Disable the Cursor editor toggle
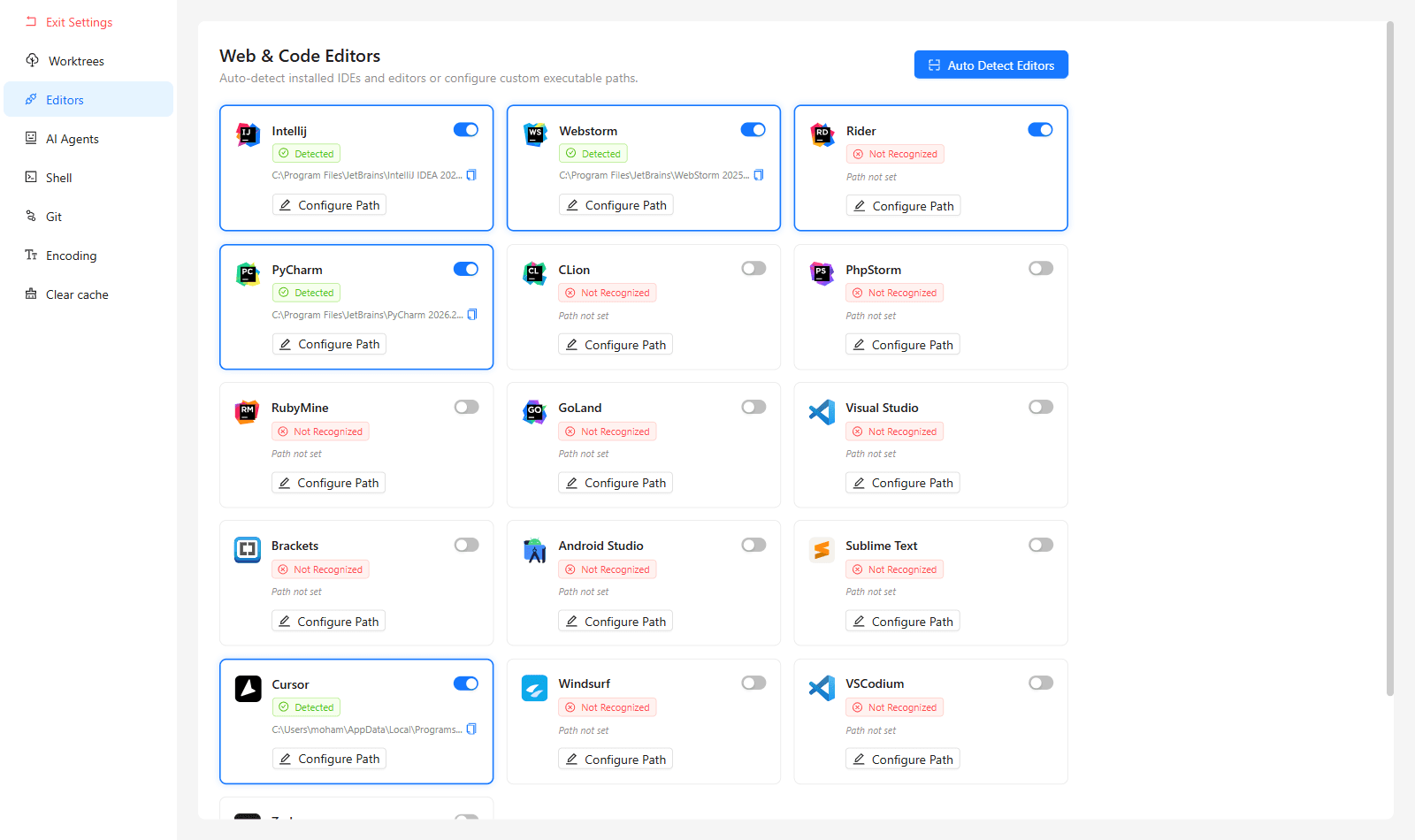 (466, 683)
